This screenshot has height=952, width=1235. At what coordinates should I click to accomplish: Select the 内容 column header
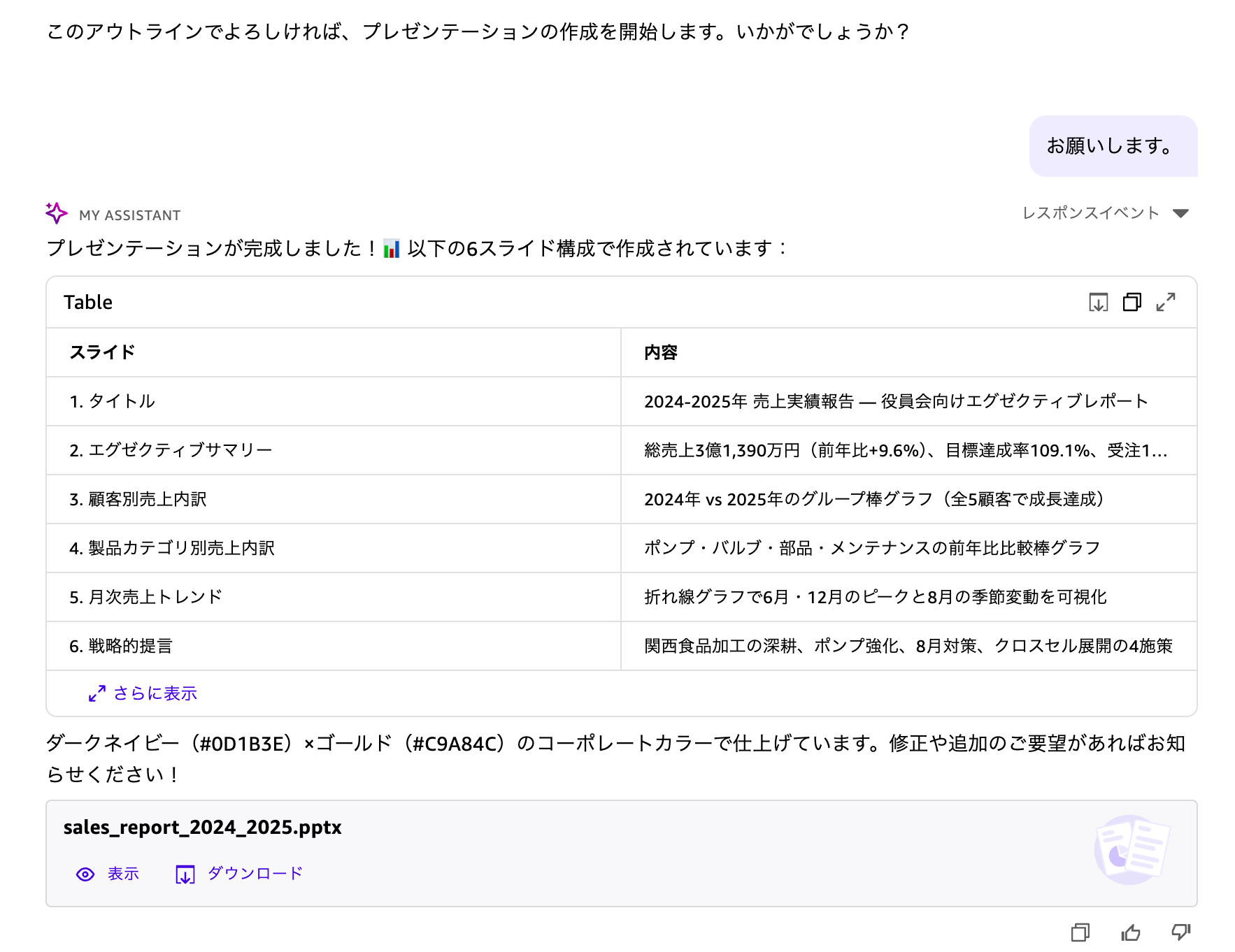pos(661,352)
